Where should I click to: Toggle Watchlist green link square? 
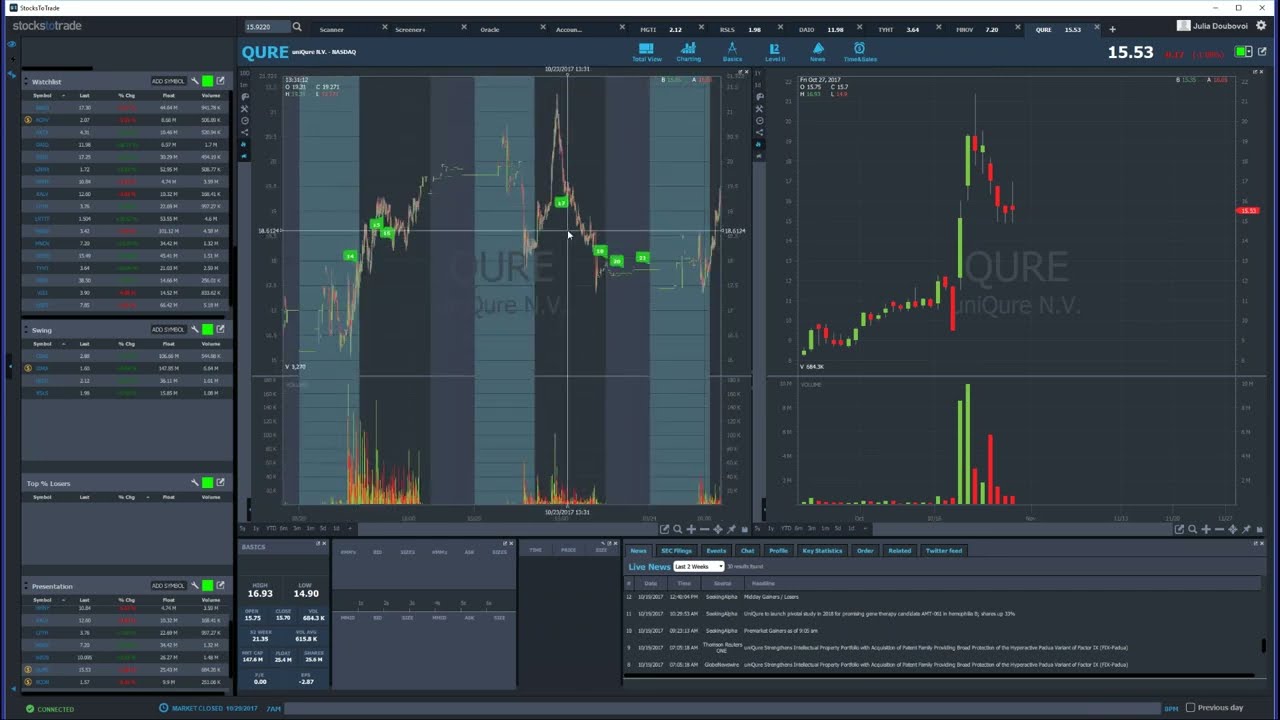click(207, 81)
